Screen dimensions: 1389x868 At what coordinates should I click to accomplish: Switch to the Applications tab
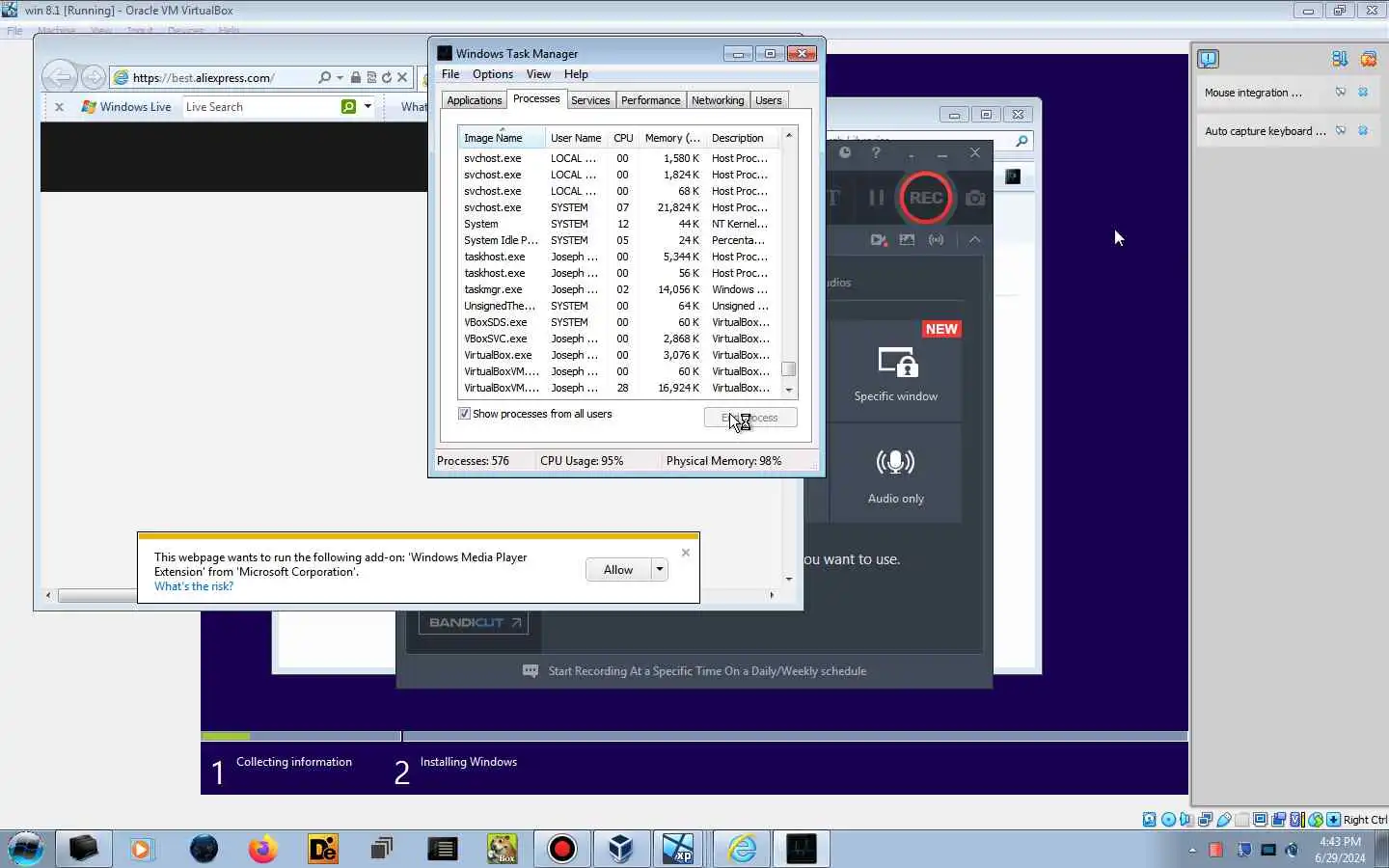474,100
